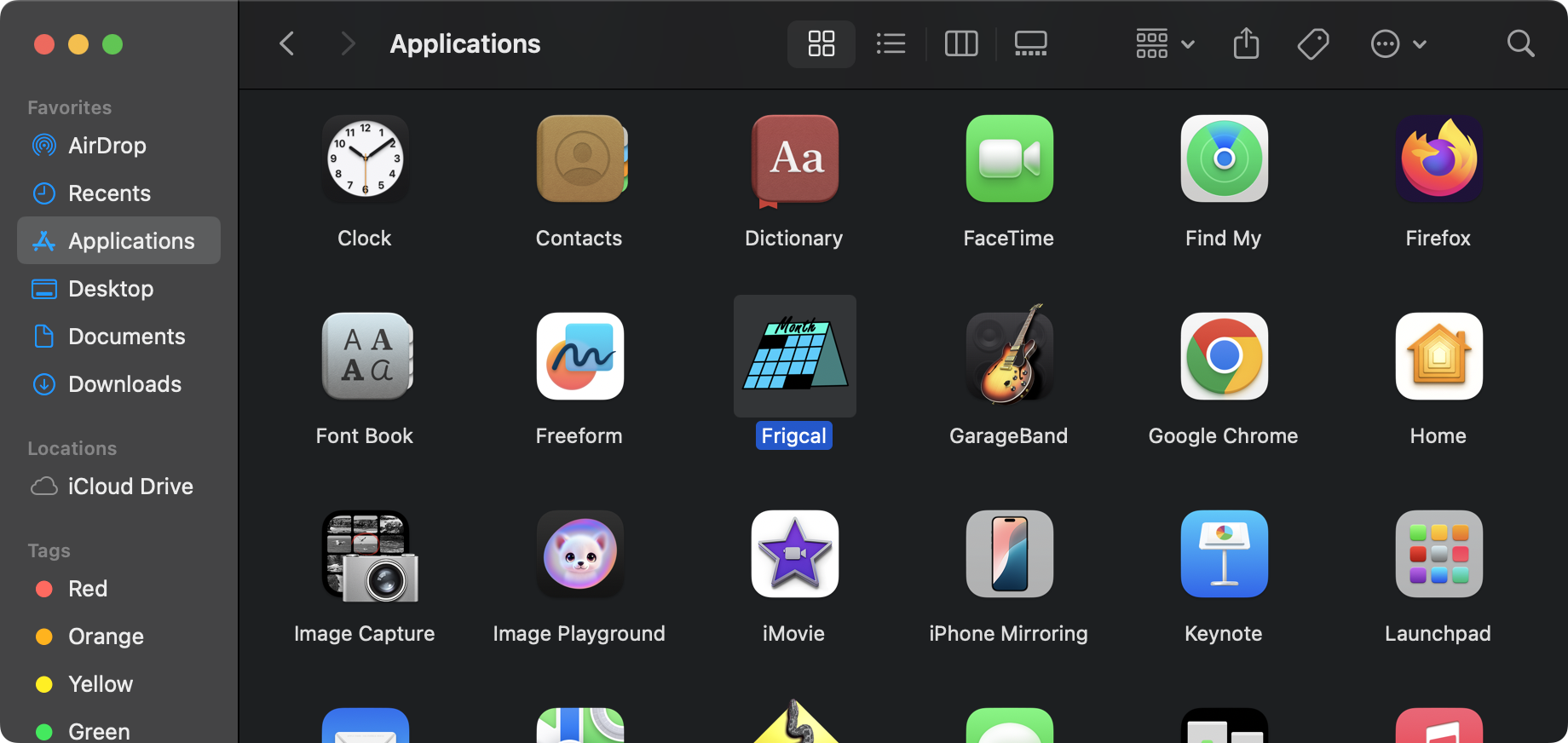Click the Favorites section header
This screenshot has height=743, width=1568.
click(x=70, y=107)
